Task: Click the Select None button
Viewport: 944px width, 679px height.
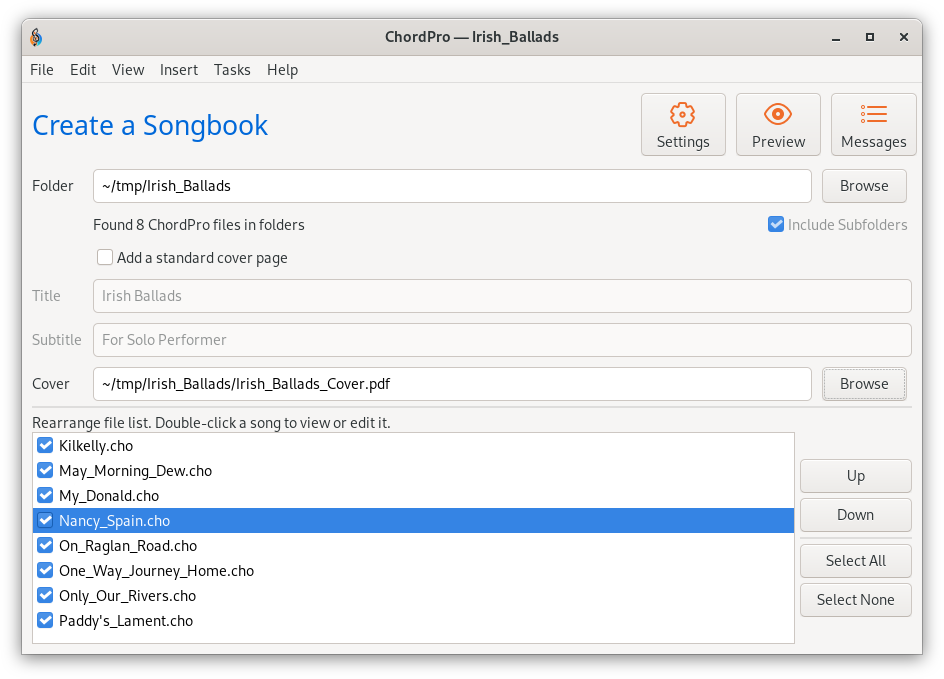Action: tap(856, 600)
